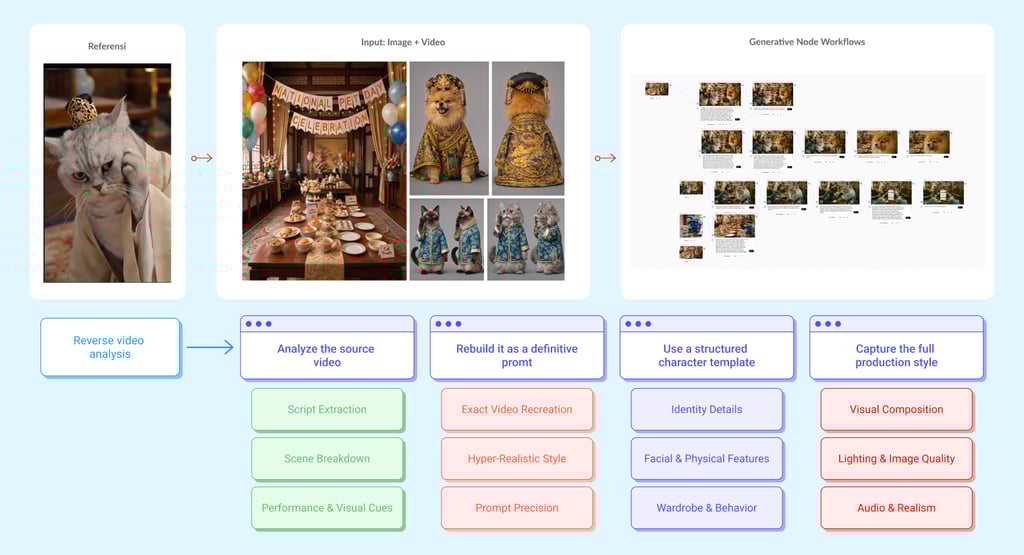Pick the Audio & Realism box

coord(896,507)
